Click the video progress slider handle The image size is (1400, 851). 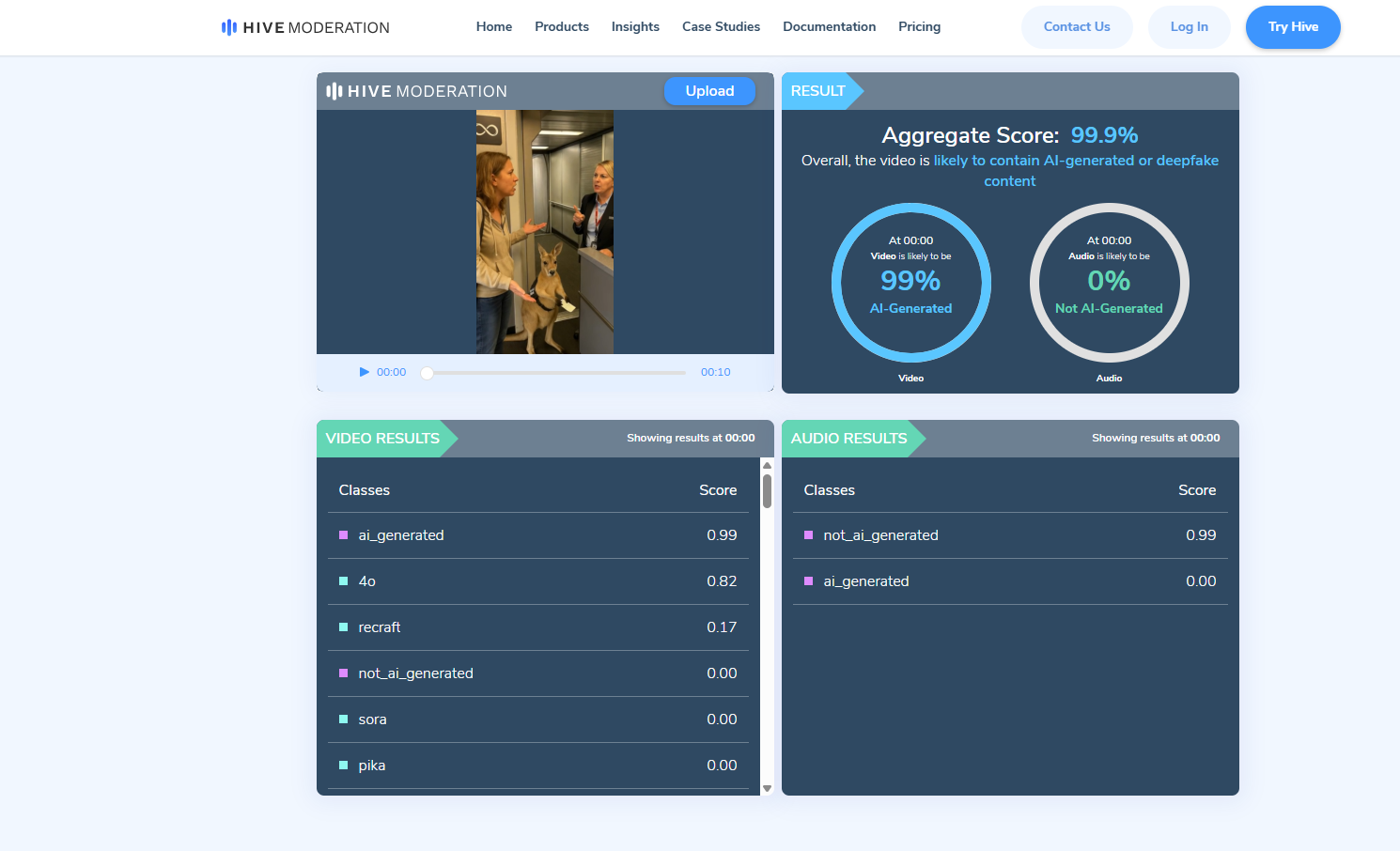click(428, 373)
